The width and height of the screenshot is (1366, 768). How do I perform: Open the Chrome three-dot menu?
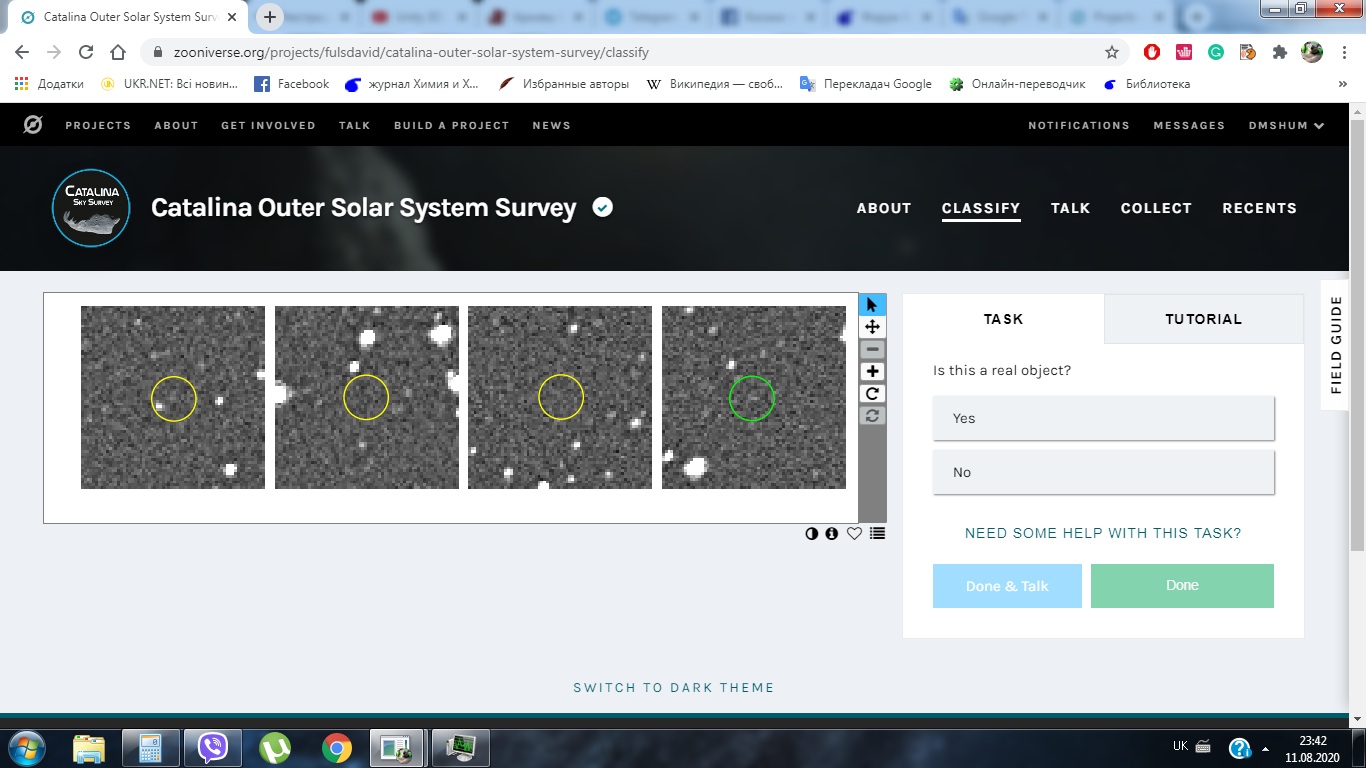pos(1343,52)
